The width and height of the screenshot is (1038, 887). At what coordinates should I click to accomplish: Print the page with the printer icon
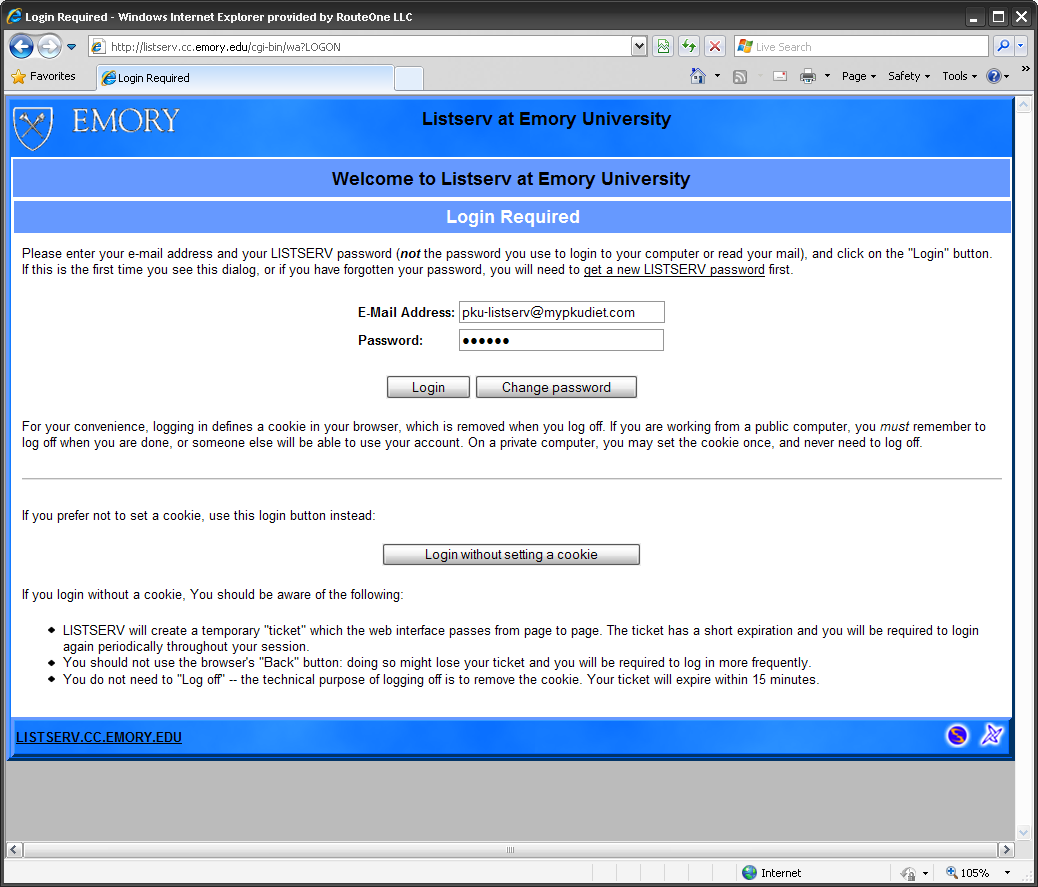[808, 76]
